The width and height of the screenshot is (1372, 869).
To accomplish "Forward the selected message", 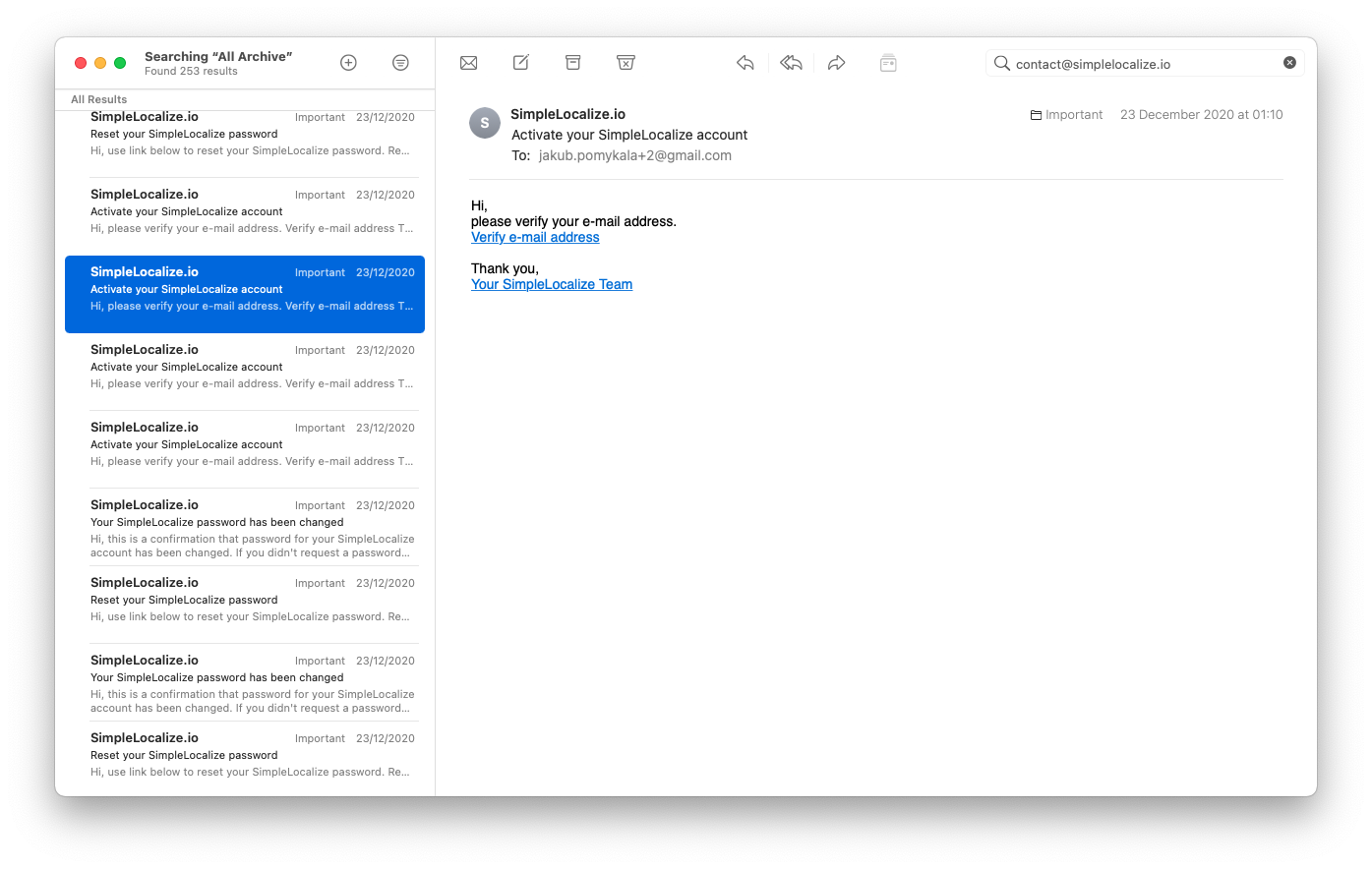I will [837, 63].
